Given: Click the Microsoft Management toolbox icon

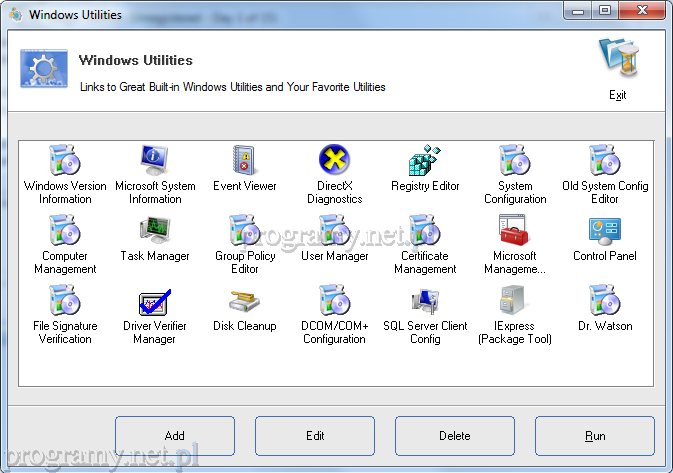Looking at the screenshot, I should 515,231.
